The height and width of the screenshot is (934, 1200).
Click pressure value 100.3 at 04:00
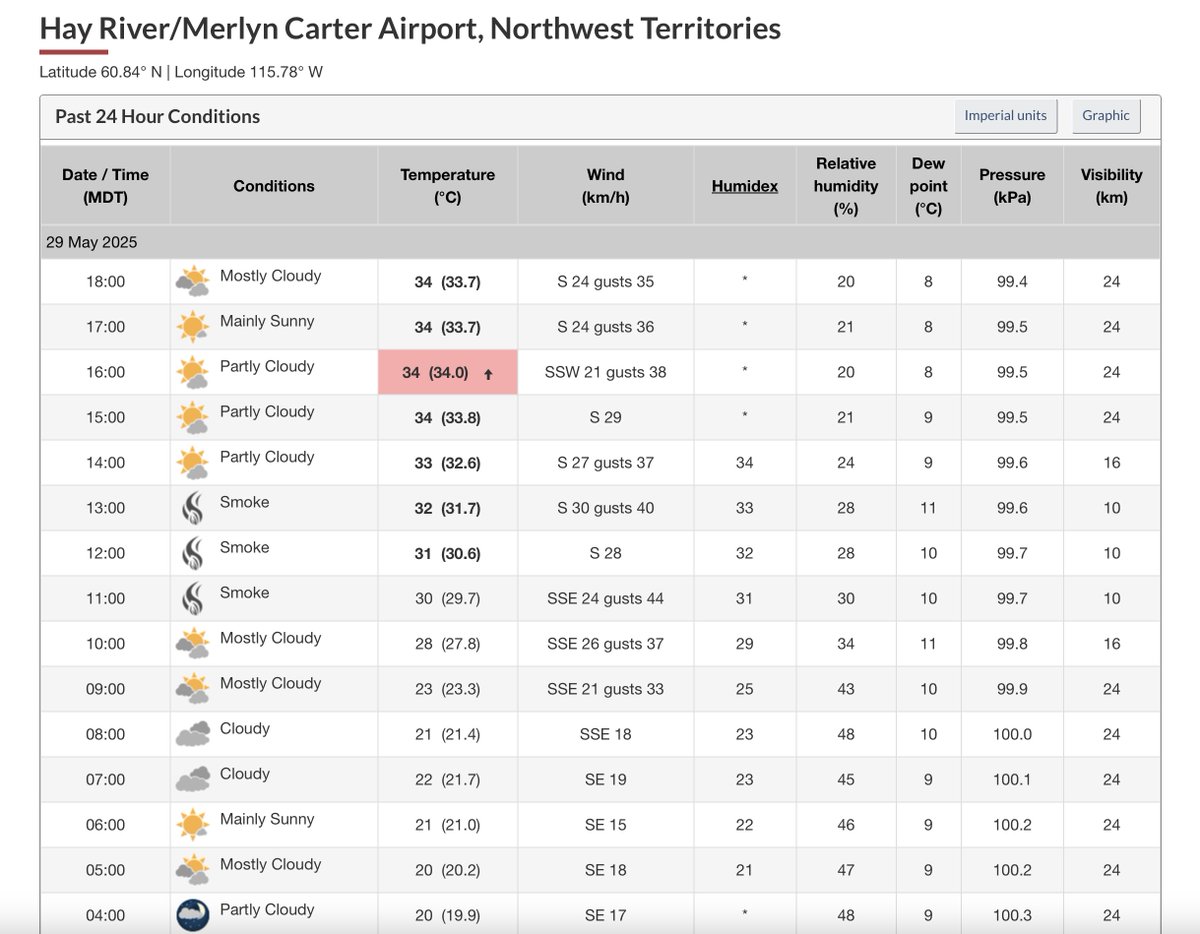point(1012,915)
